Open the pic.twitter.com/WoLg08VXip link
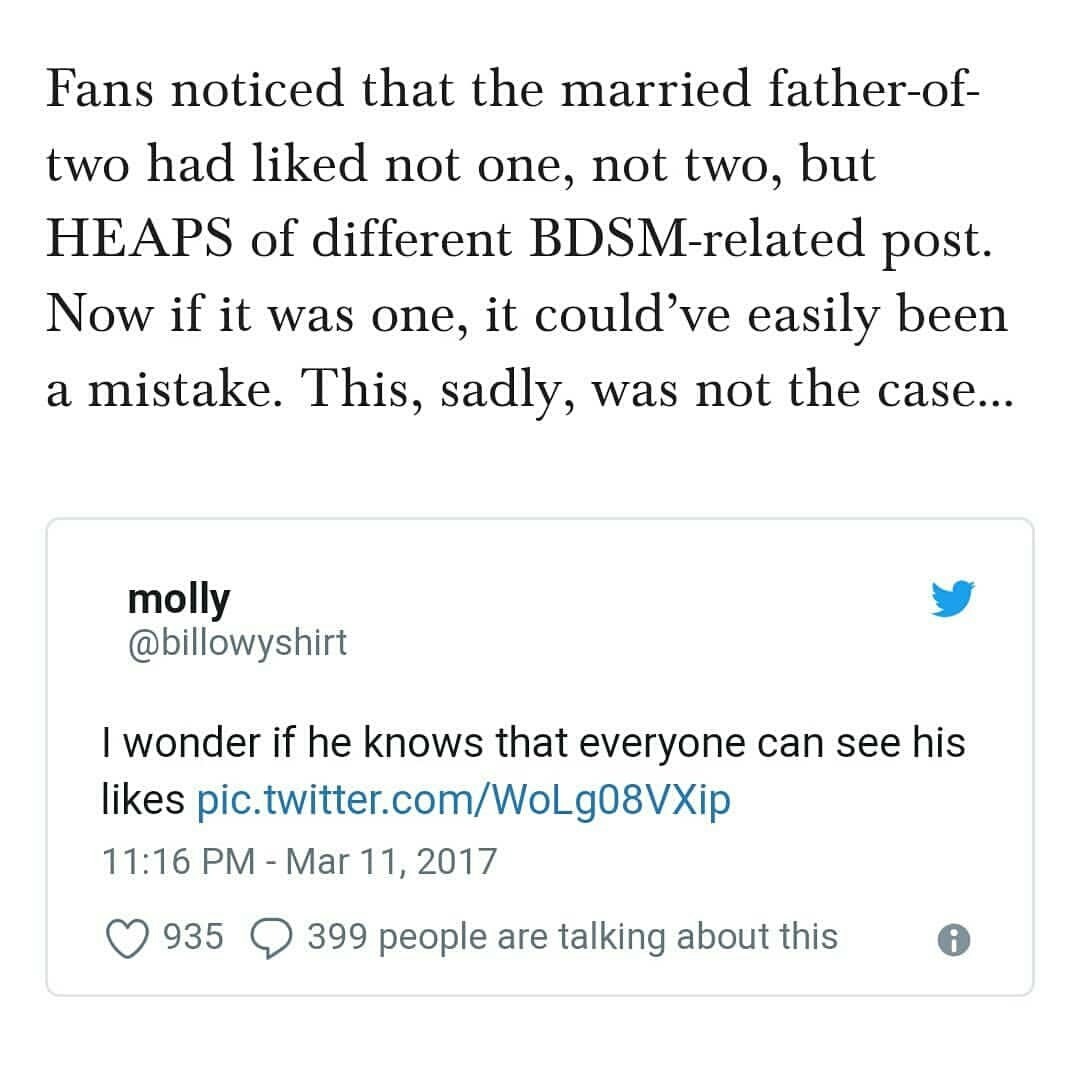 [463, 800]
